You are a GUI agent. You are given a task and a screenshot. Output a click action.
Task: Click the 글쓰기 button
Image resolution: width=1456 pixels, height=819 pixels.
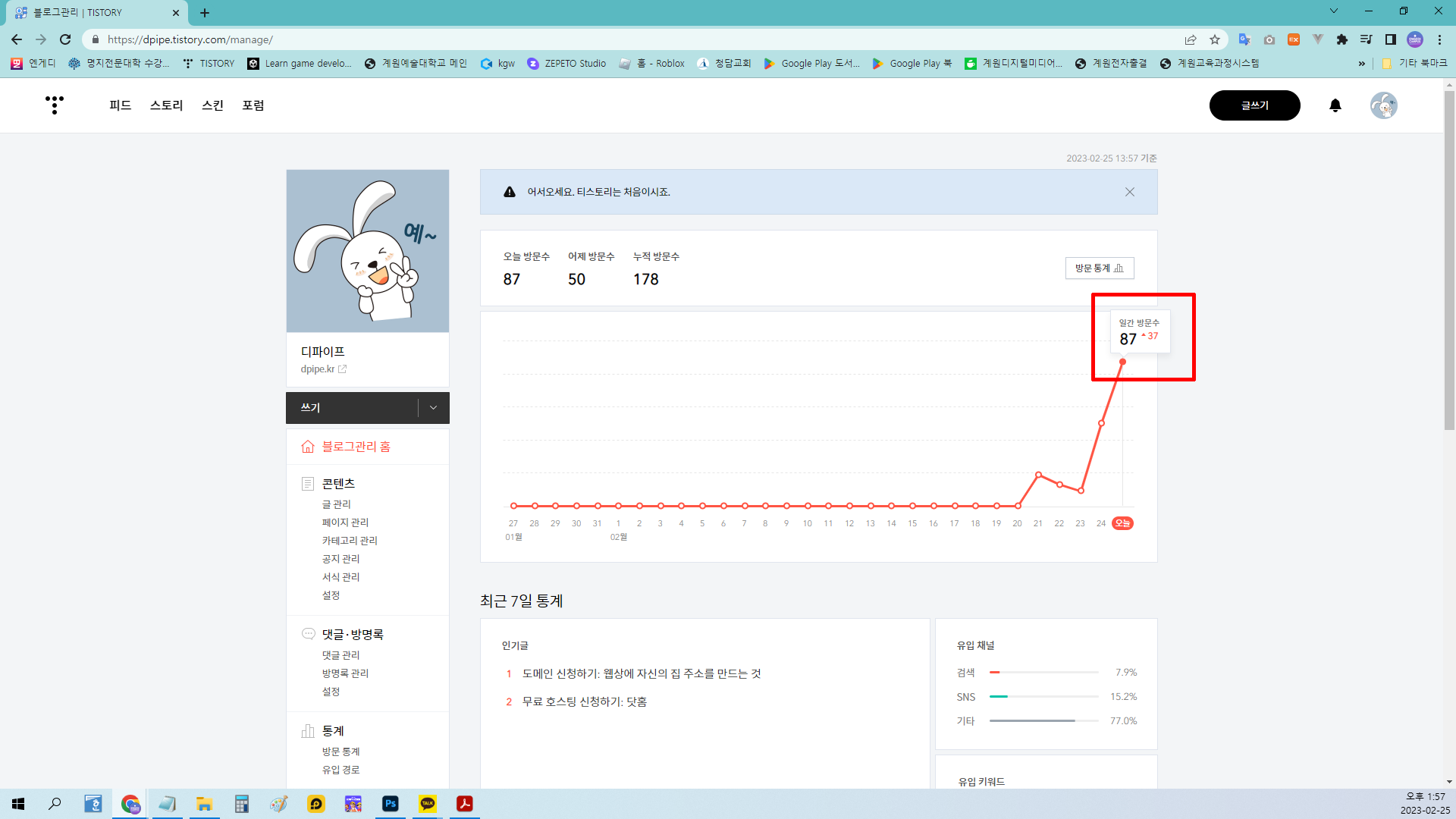coord(1254,105)
